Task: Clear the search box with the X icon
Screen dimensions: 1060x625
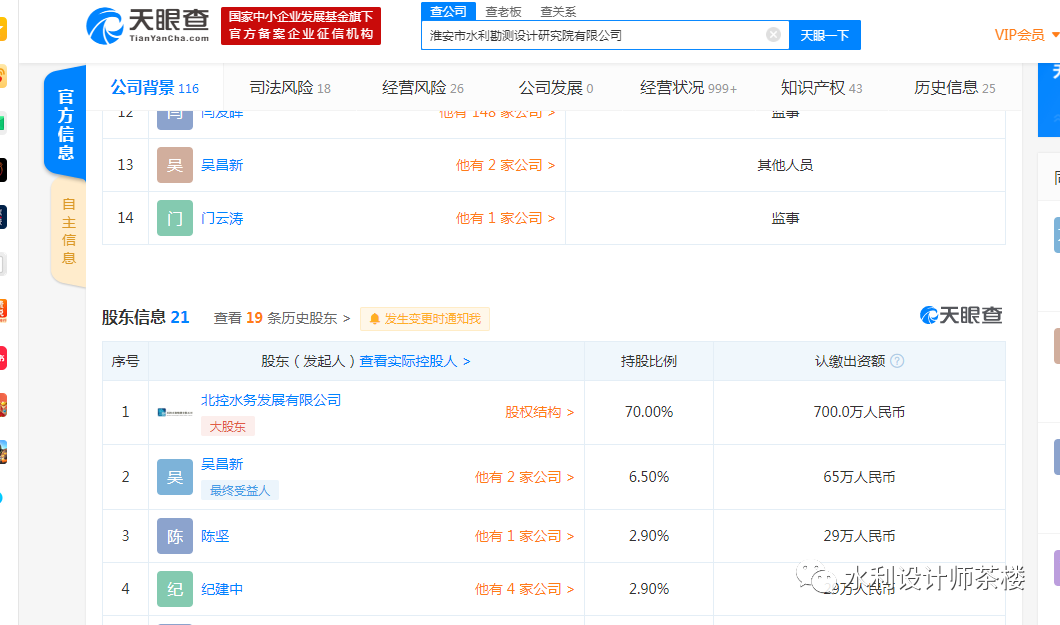Action: (773, 35)
